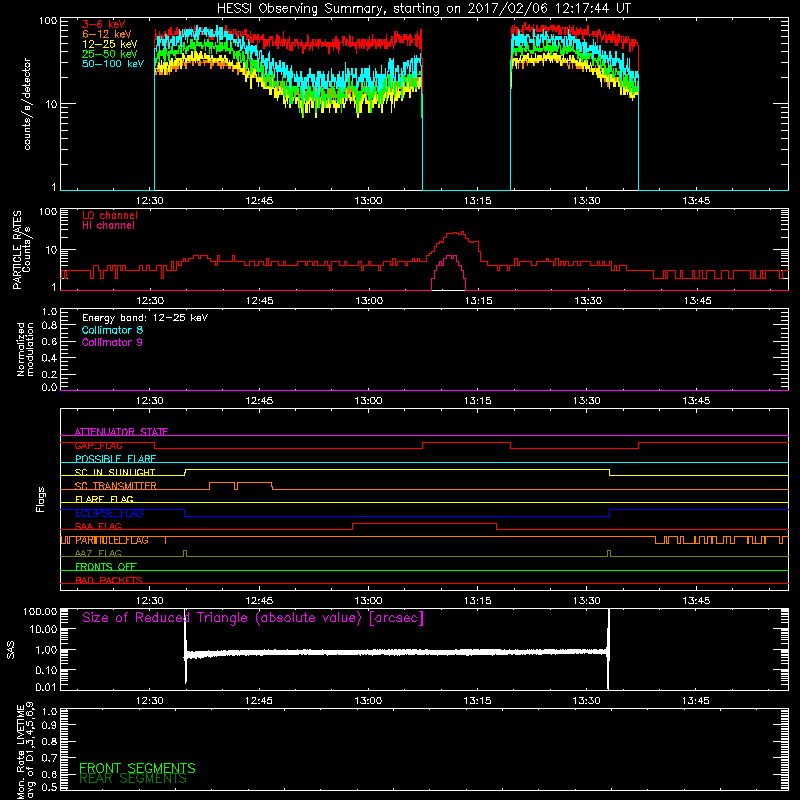
Task: Select the Collimator 8 legend label
Action: 112,330
